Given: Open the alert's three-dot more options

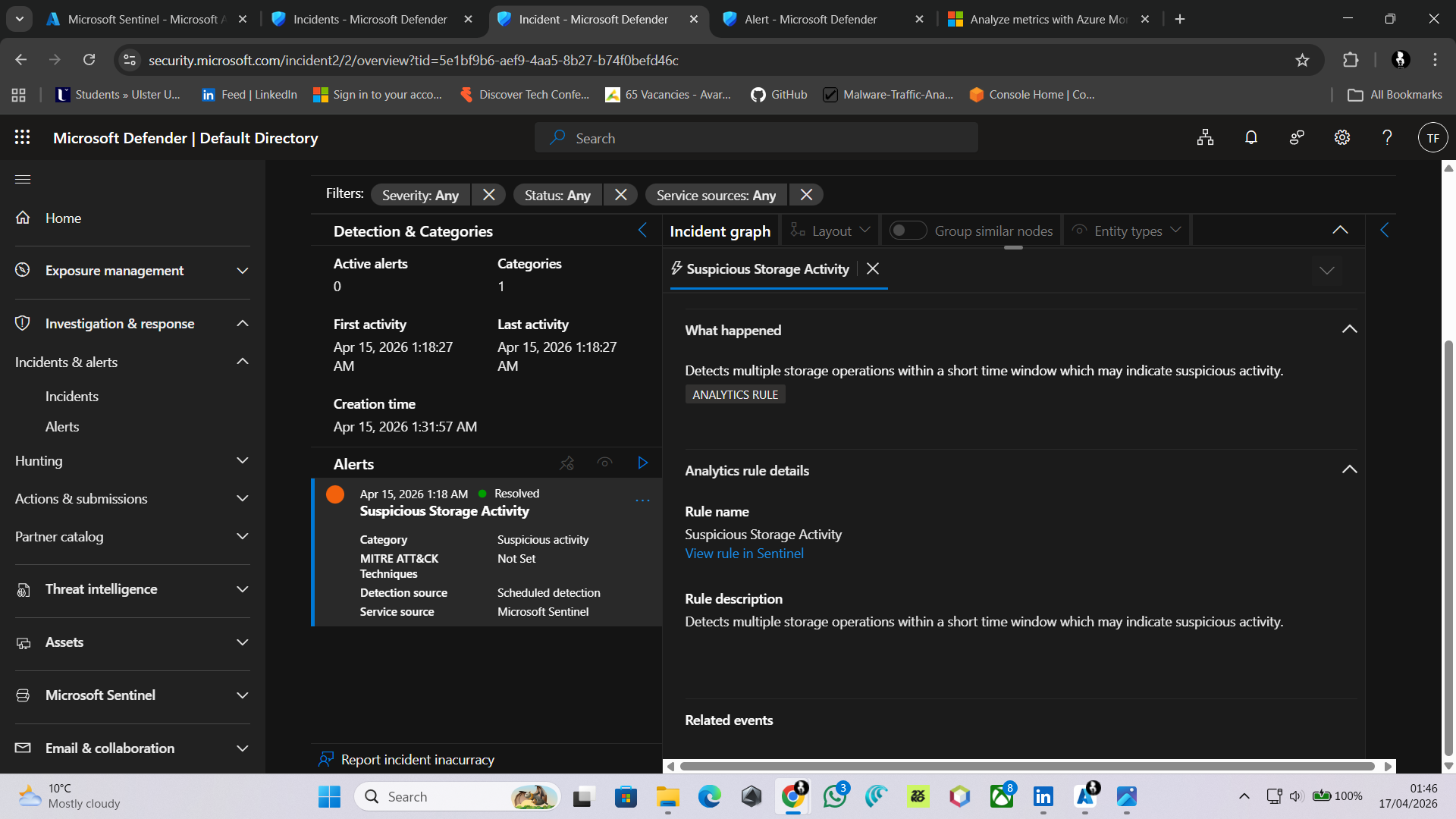Looking at the screenshot, I should (642, 500).
